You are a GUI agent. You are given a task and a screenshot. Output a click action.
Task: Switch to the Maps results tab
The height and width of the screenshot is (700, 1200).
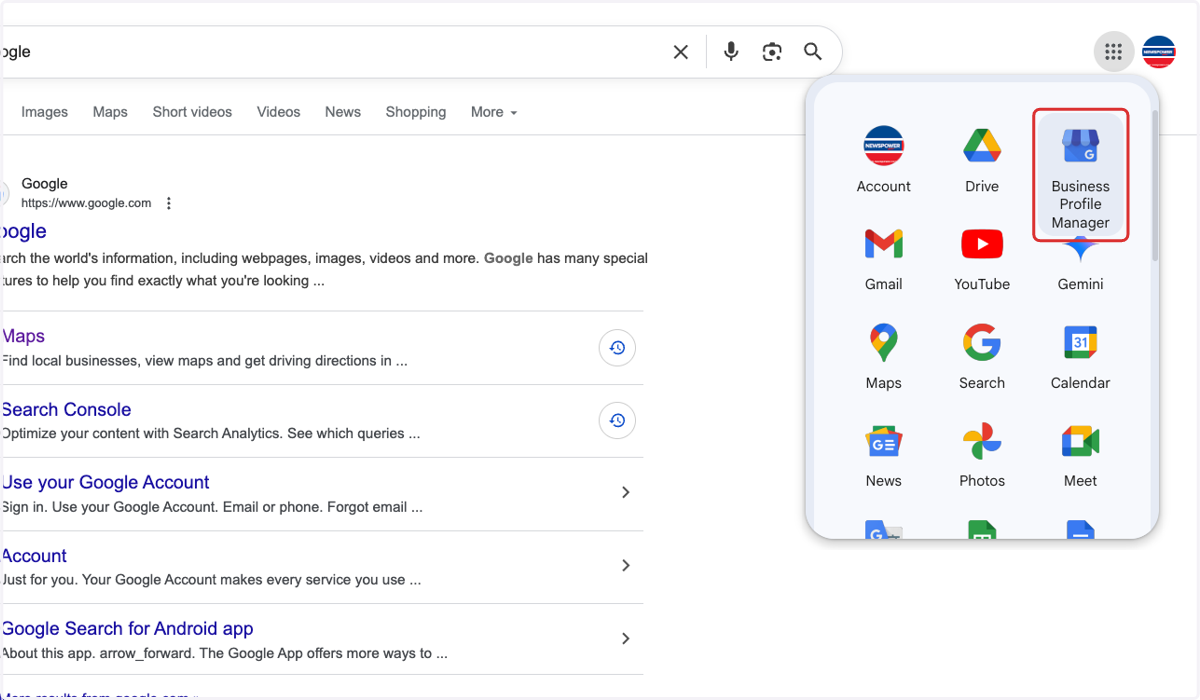110,112
